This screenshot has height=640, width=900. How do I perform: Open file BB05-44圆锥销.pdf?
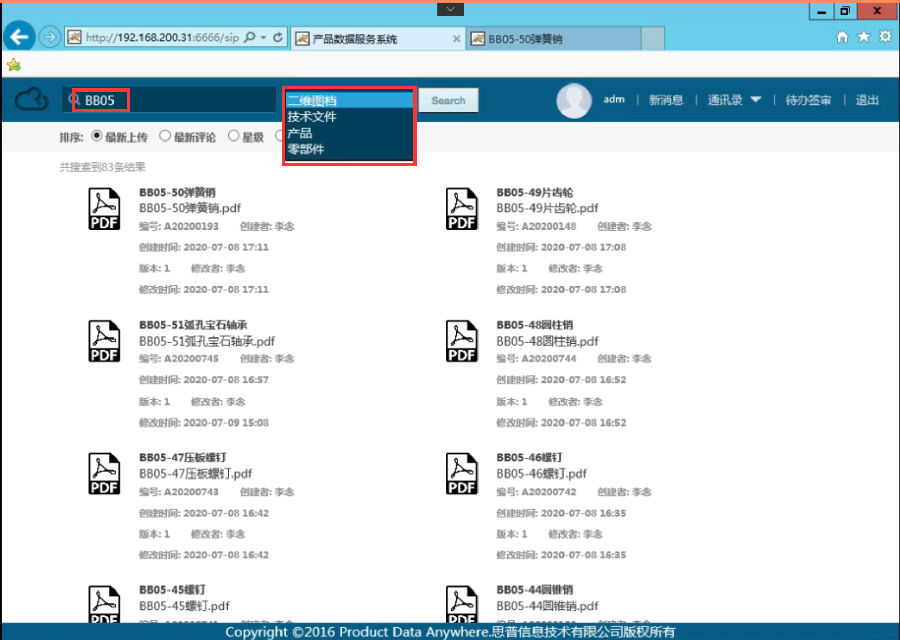click(547, 606)
